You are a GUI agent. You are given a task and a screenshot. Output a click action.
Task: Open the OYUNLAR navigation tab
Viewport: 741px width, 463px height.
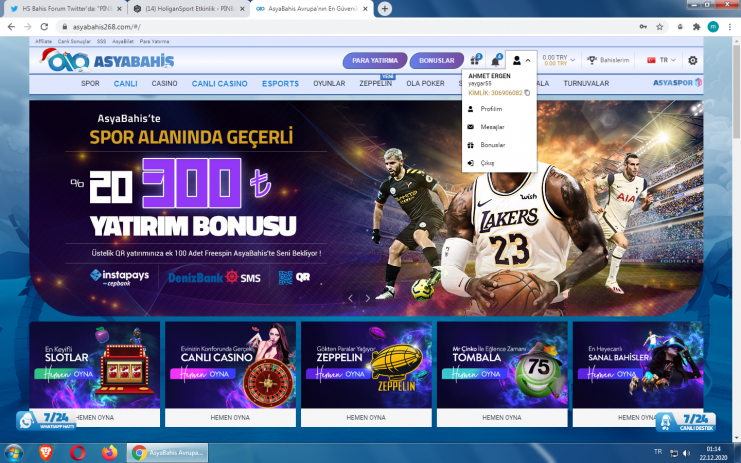click(329, 83)
